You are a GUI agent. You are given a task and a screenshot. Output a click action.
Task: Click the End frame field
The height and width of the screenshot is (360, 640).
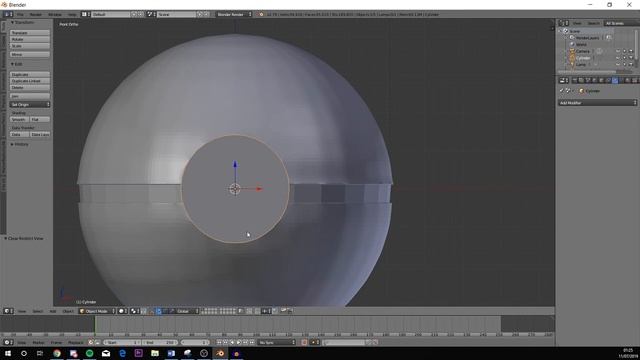point(159,342)
